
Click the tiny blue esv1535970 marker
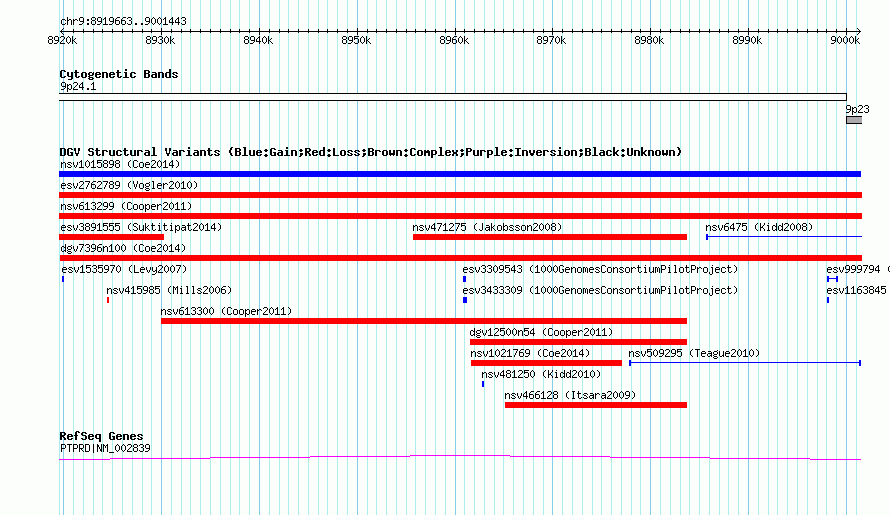point(63,279)
